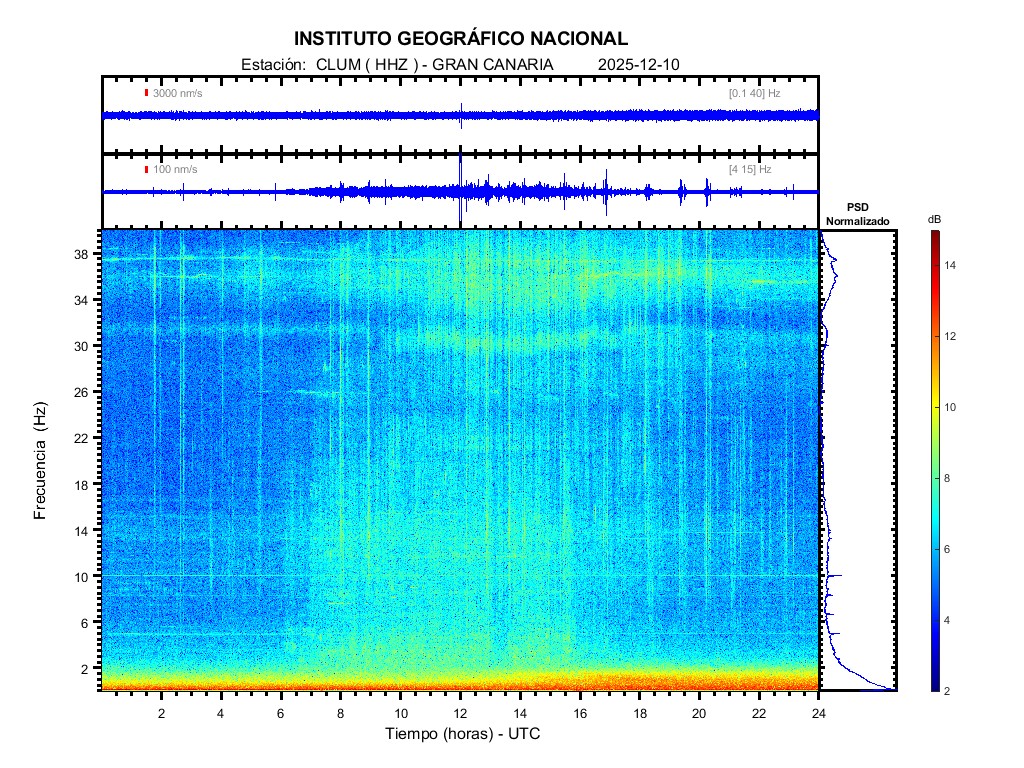
Task: Click the Tiempo (horas) - UTC axis label
Action: [x=463, y=734]
